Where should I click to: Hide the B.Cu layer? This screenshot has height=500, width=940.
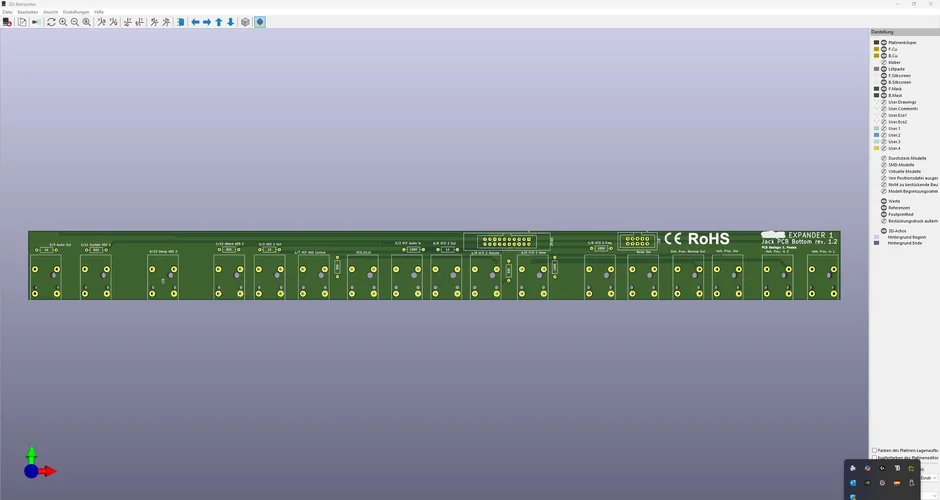pyautogui.click(x=884, y=56)
